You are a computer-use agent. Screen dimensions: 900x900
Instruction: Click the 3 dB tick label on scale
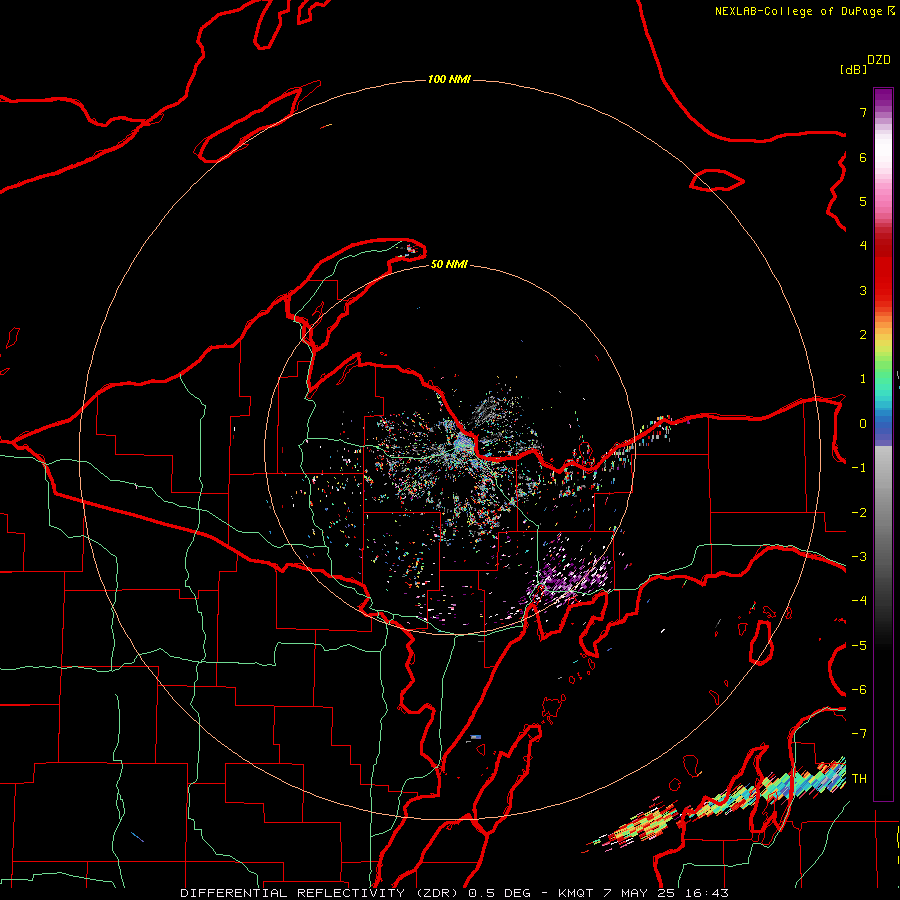point(863,290)
